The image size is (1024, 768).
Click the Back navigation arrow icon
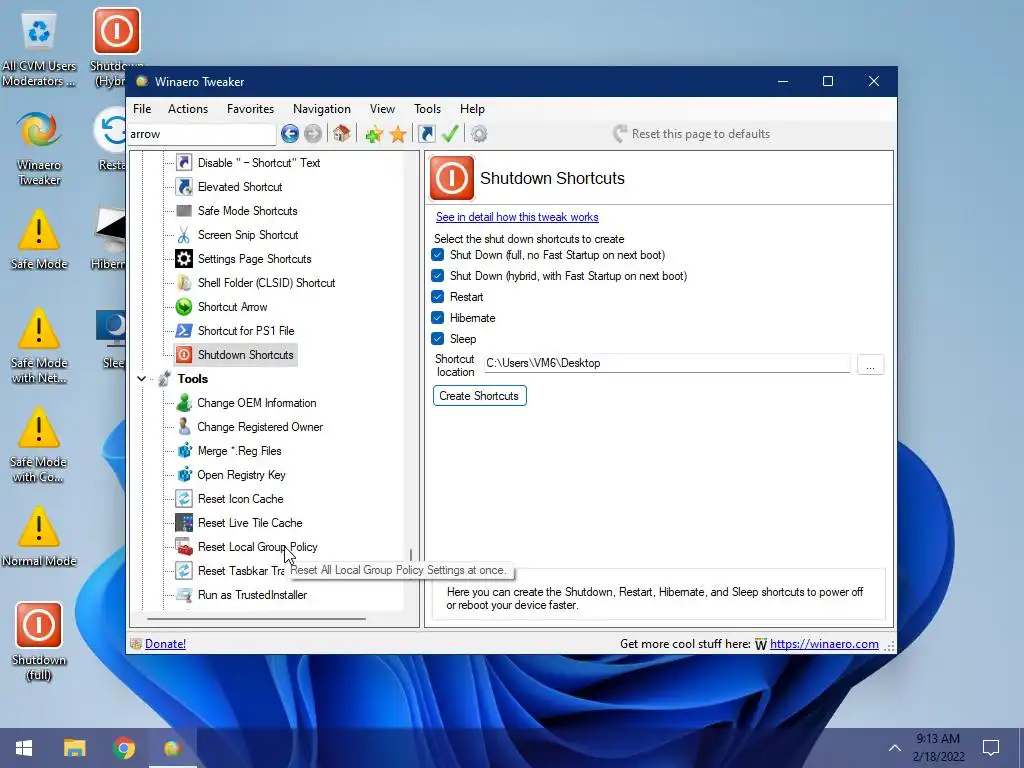click(x=290, y=134)
